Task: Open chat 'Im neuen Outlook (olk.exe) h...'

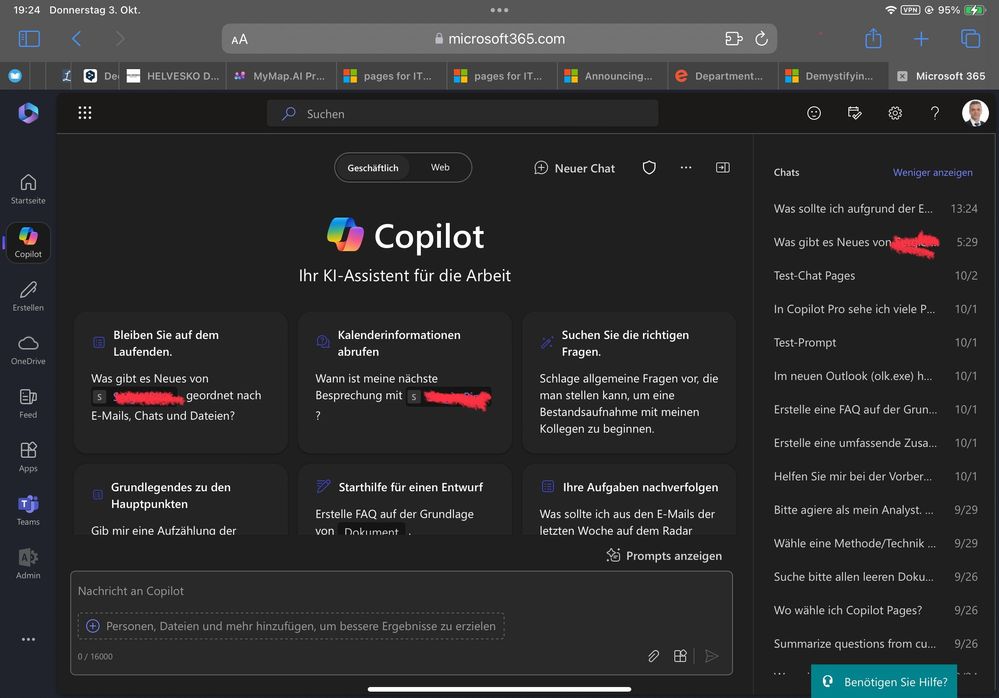Action: click(875, 376)
